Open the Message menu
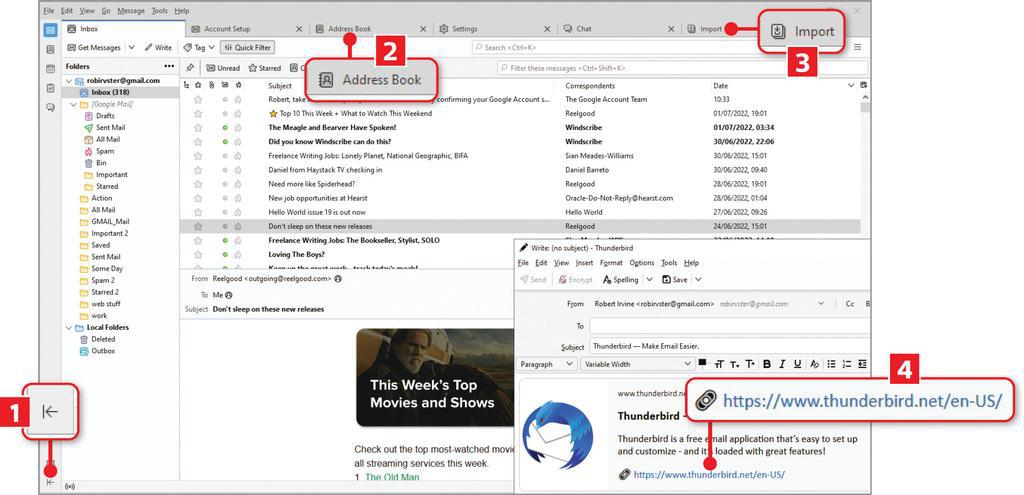Image resolution: width=1024 pixels, height=495 pixels. click(131, 11)
